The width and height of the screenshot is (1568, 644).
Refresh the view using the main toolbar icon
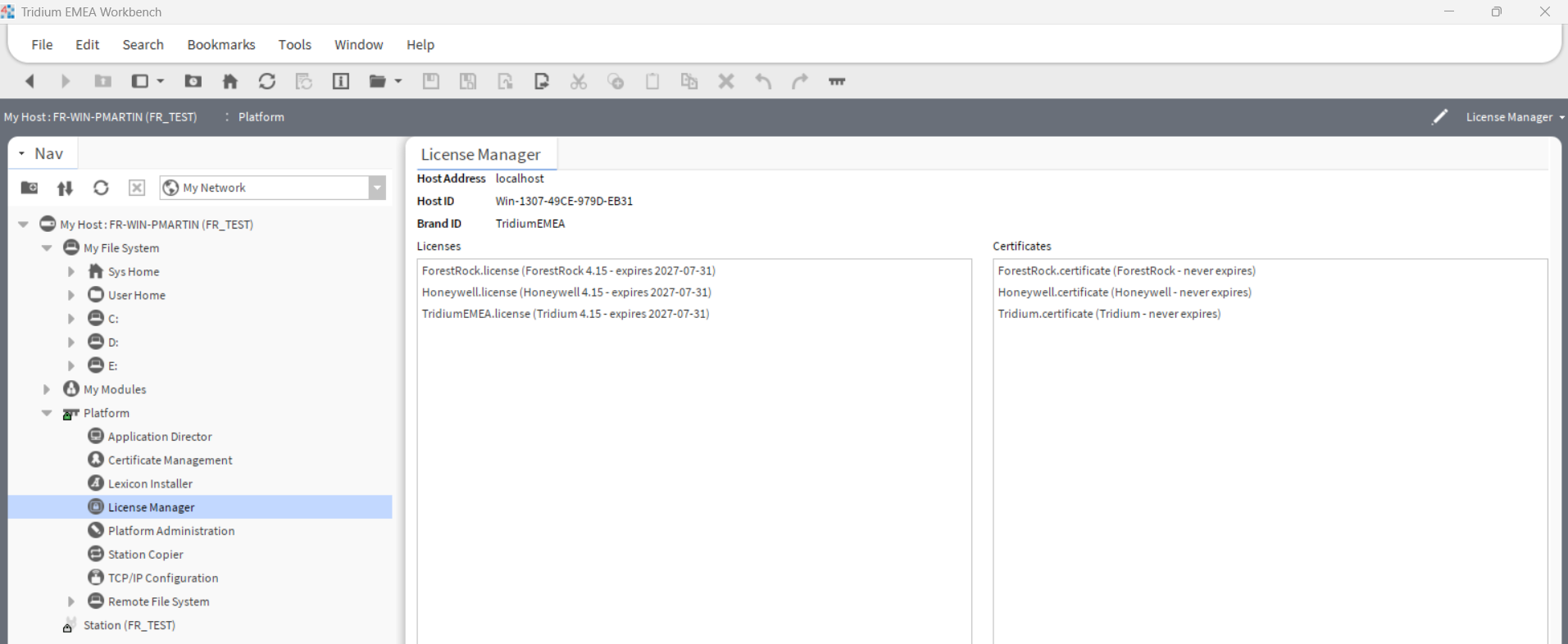pyautogui.click(x=267, y=81)
